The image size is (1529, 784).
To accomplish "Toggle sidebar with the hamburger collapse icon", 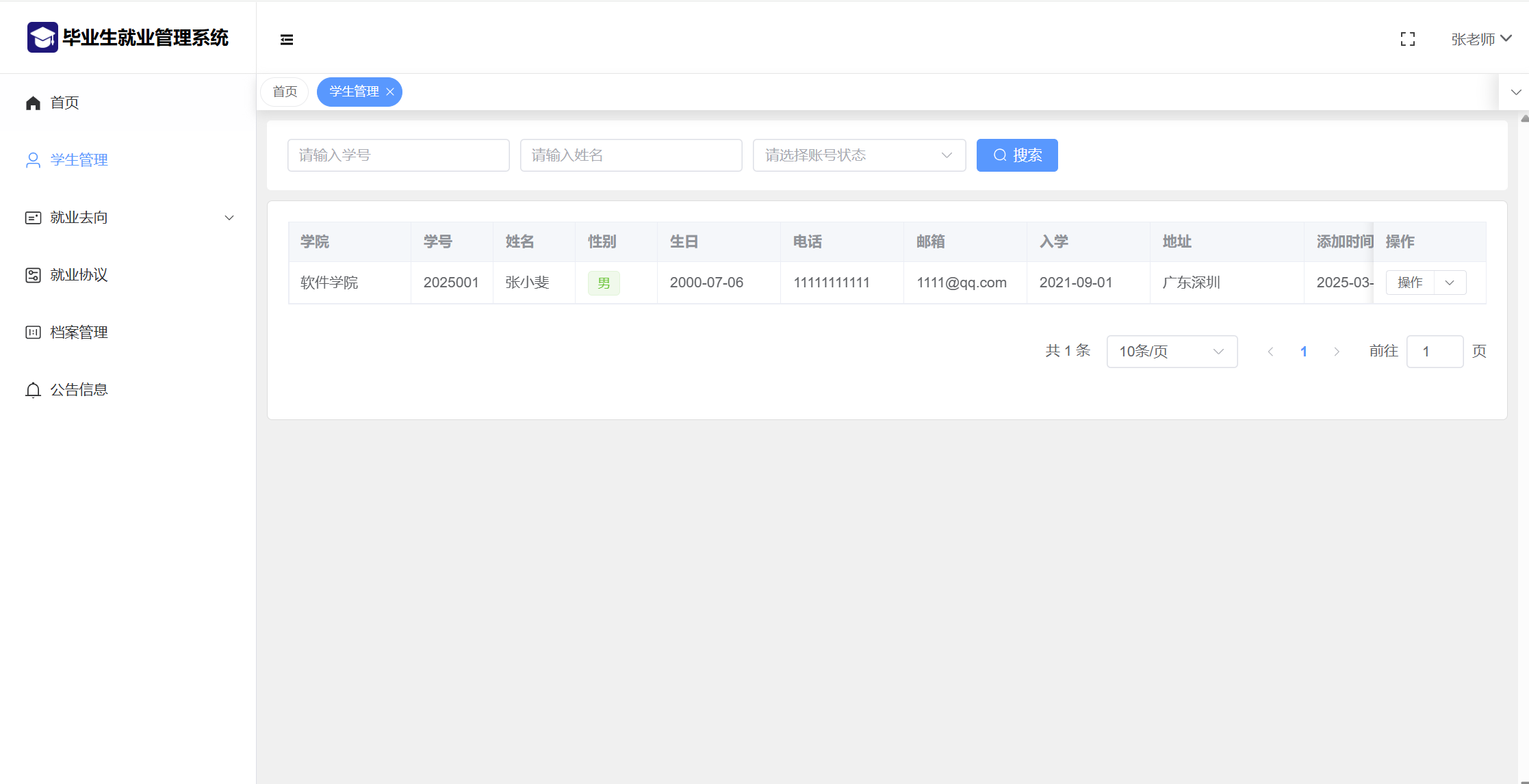I will point(287,40).
